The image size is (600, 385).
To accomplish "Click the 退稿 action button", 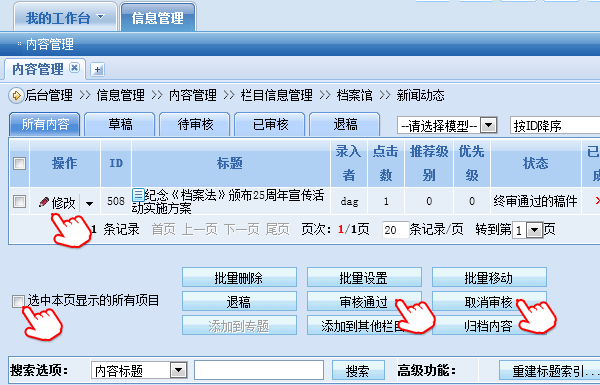I will pyautogui.click(x=239, y=301).
